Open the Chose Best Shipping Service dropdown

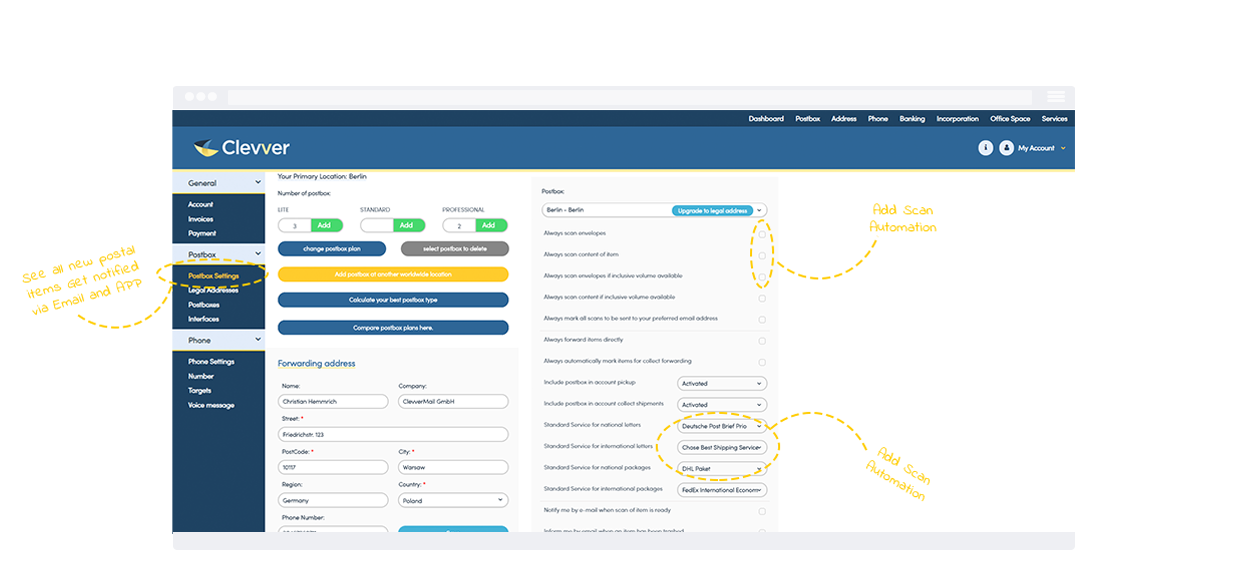pyautogui.click(x=722, y=447)
